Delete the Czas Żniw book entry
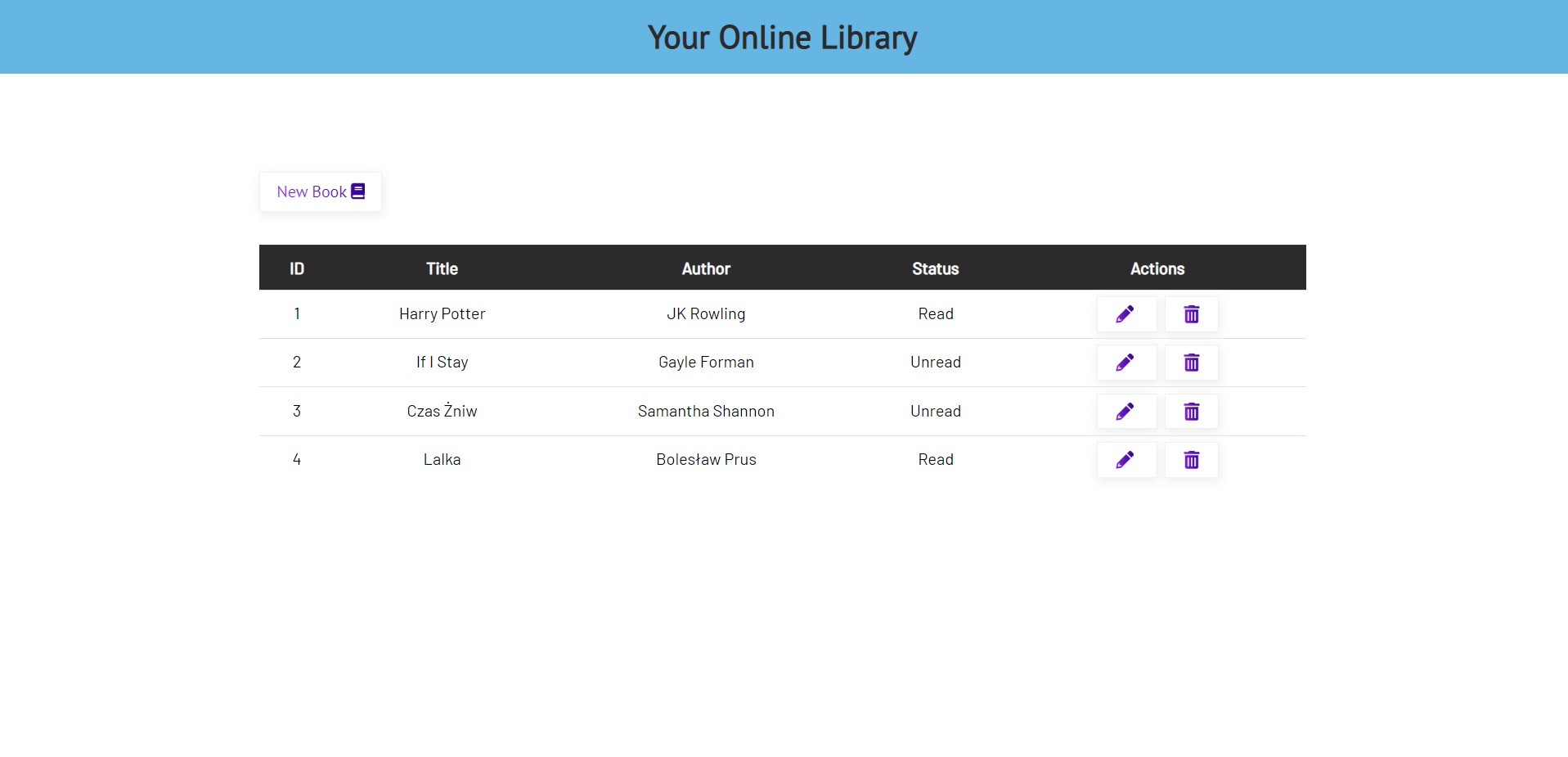1568x757 pixels. 1191,411
